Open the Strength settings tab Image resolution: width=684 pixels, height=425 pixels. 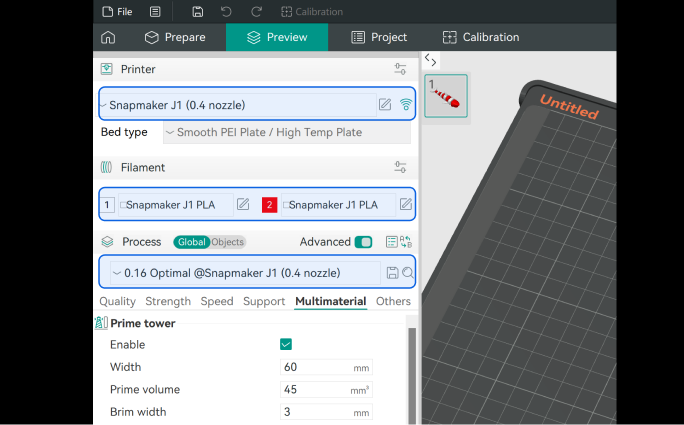pos(168,302)
